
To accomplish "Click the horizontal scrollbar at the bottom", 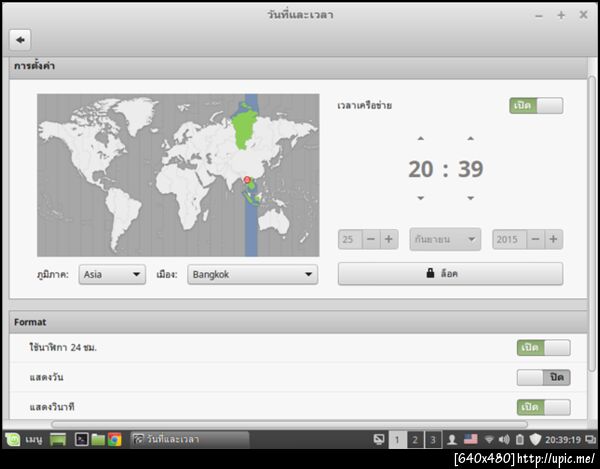I will pos(289,424).
